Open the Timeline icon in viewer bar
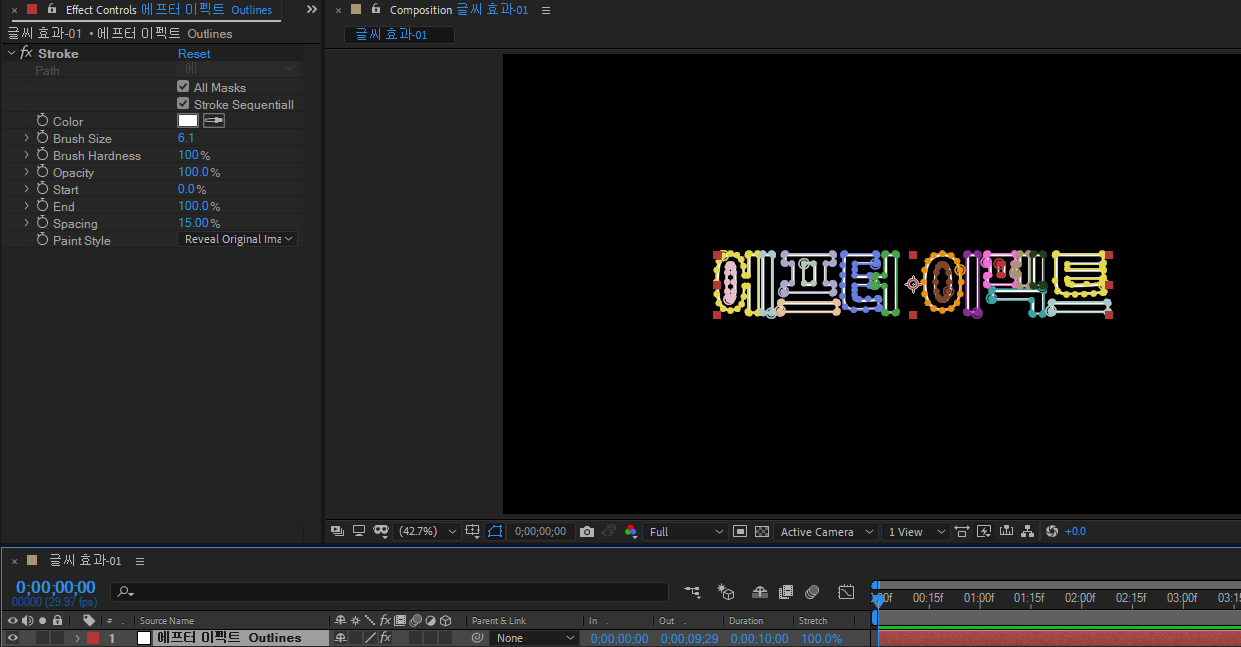1241x647 pixels. [1006, 531]
